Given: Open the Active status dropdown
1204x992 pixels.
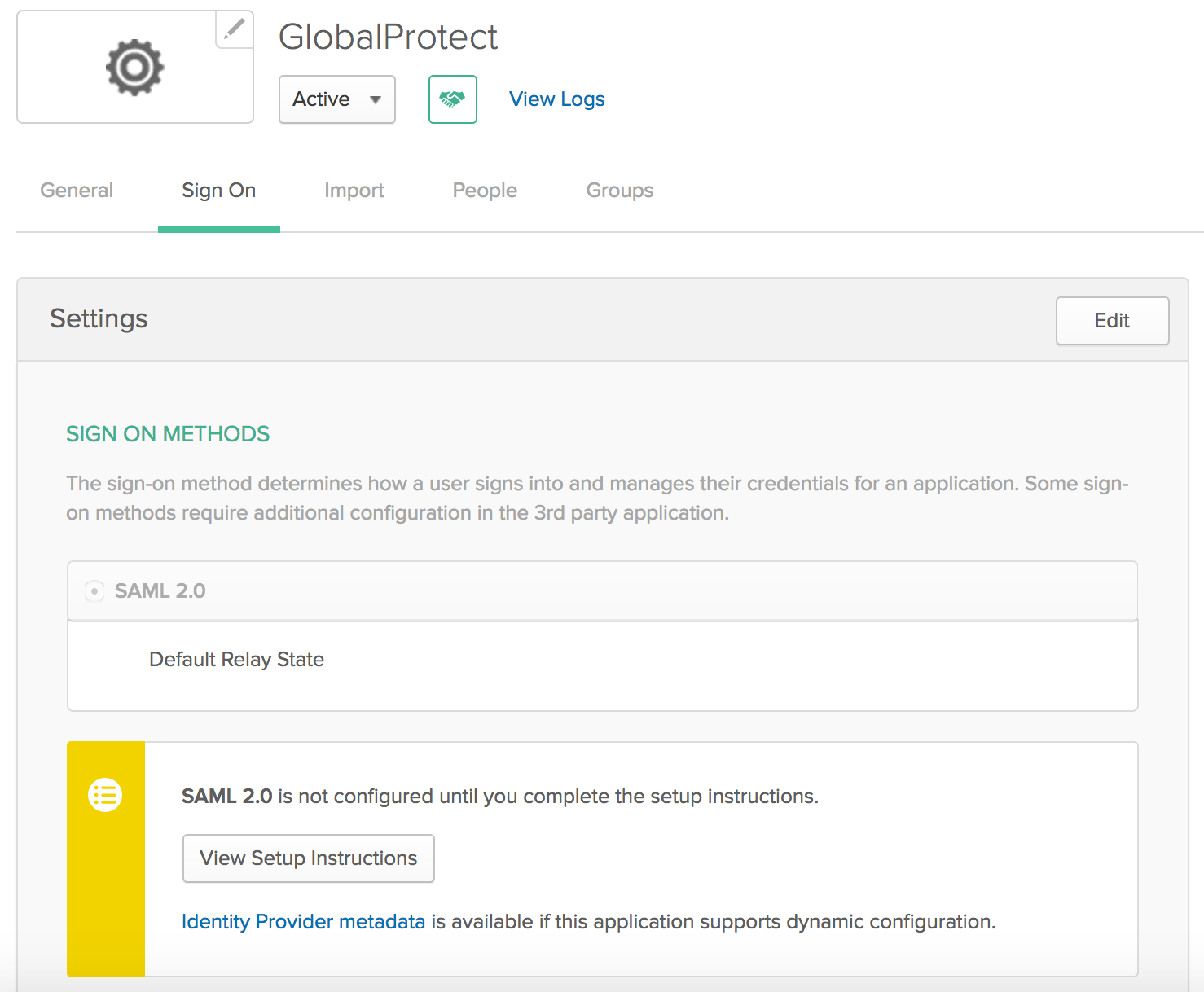Looking at the screenshot, I should pos(336,99).
